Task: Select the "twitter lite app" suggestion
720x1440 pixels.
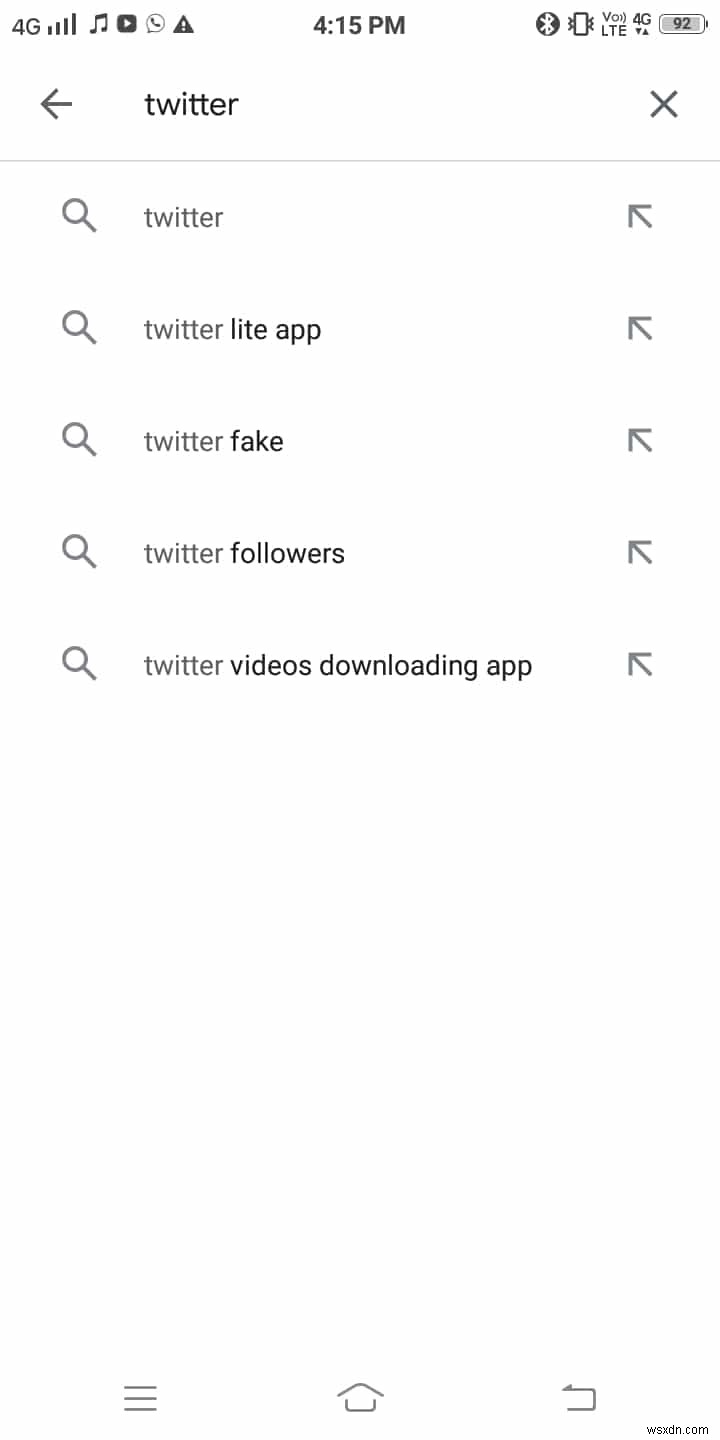Action: (300, 328)
